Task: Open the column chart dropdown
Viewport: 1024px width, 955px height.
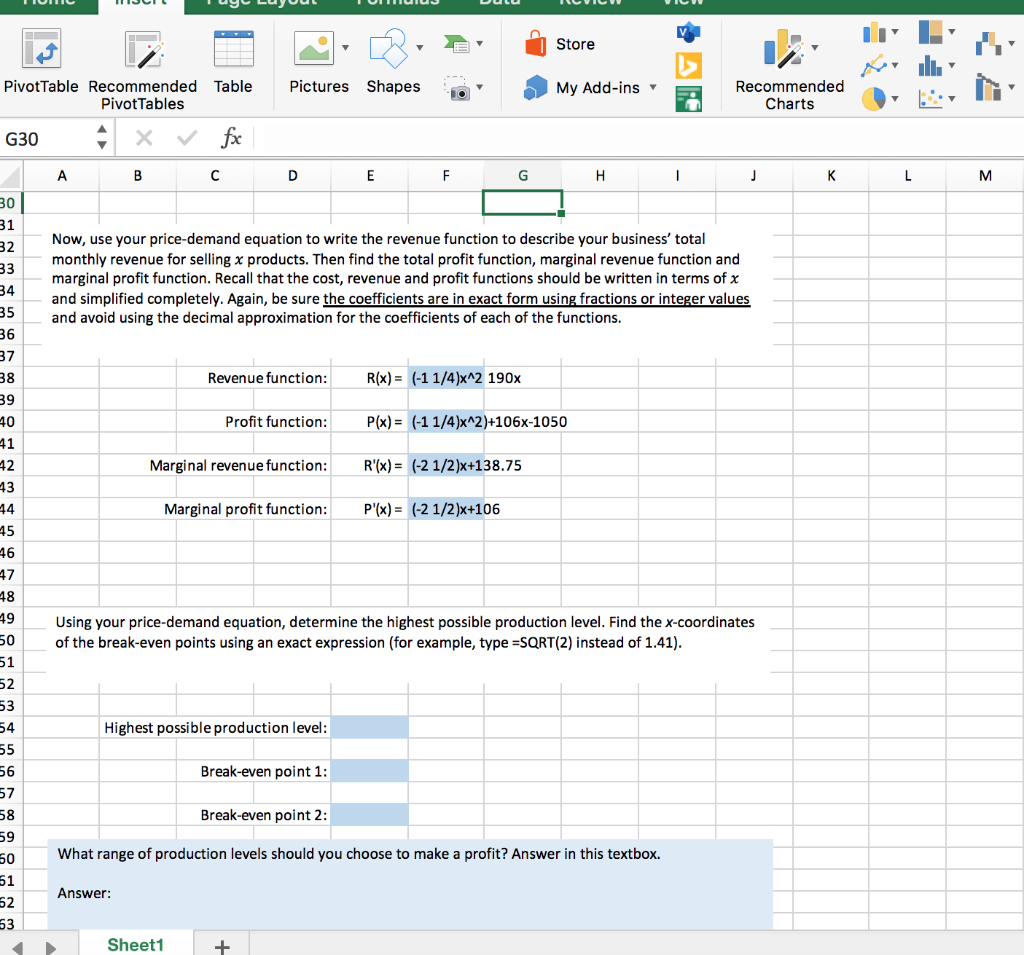Action: tap(895, 31)
